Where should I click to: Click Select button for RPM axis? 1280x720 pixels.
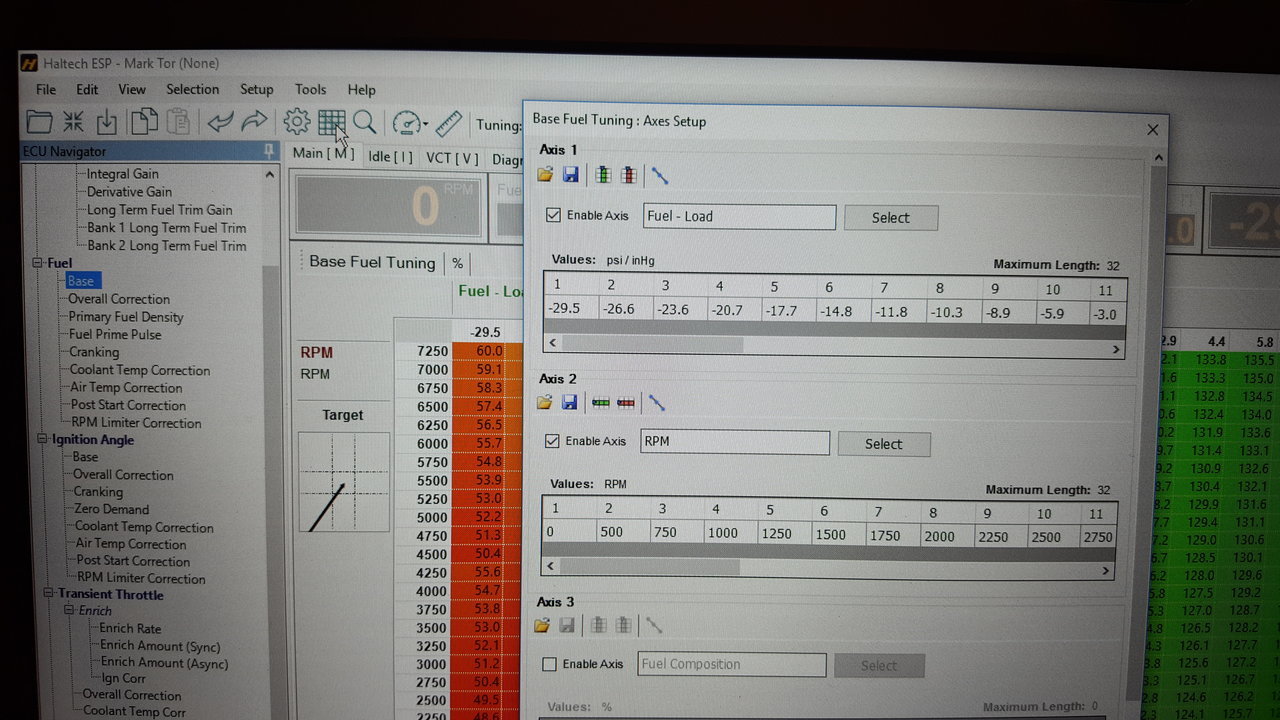[x=884, y=444]
